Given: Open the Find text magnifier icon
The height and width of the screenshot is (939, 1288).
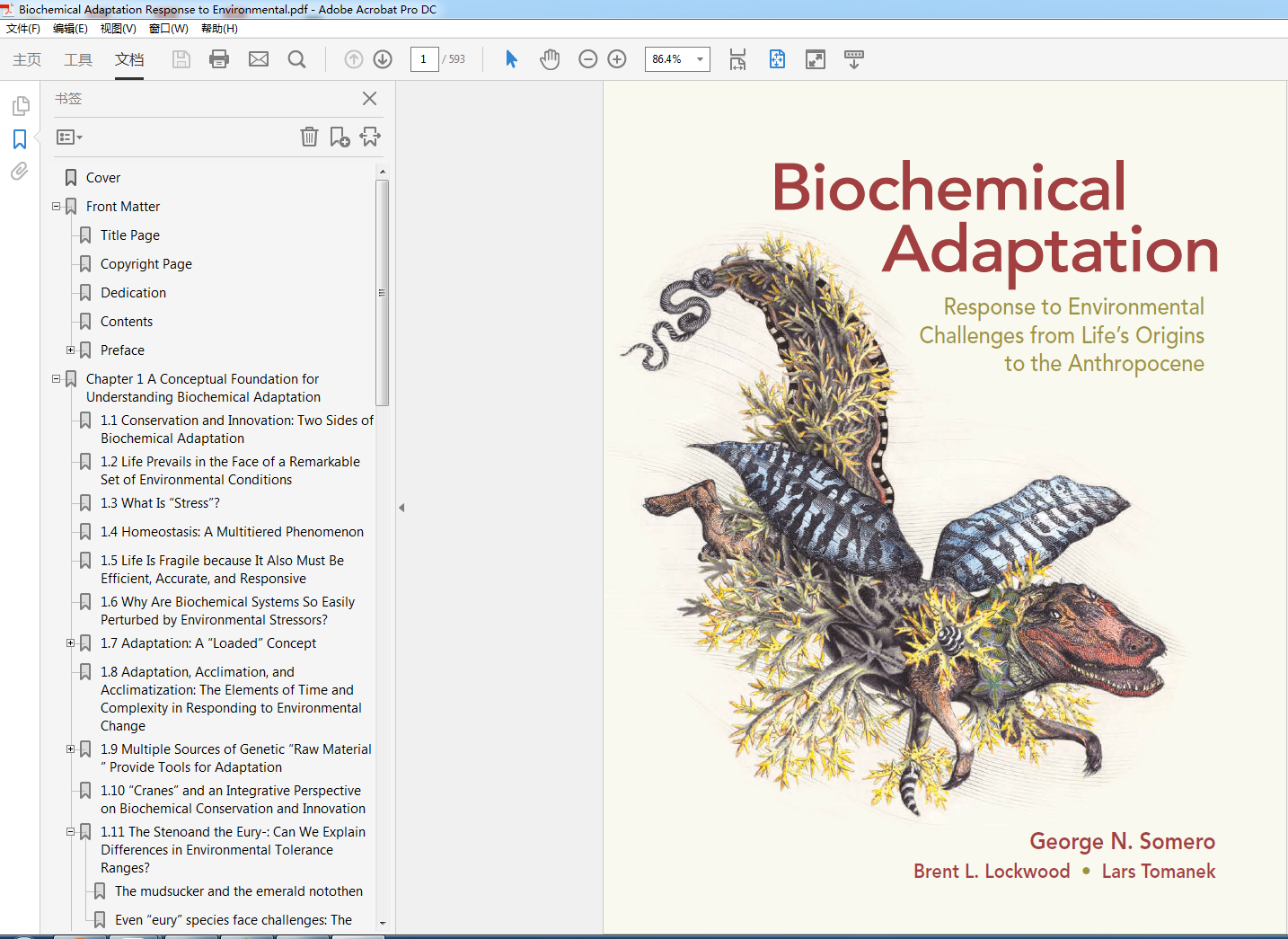Looking at the screenshot, I should point(296,59).
